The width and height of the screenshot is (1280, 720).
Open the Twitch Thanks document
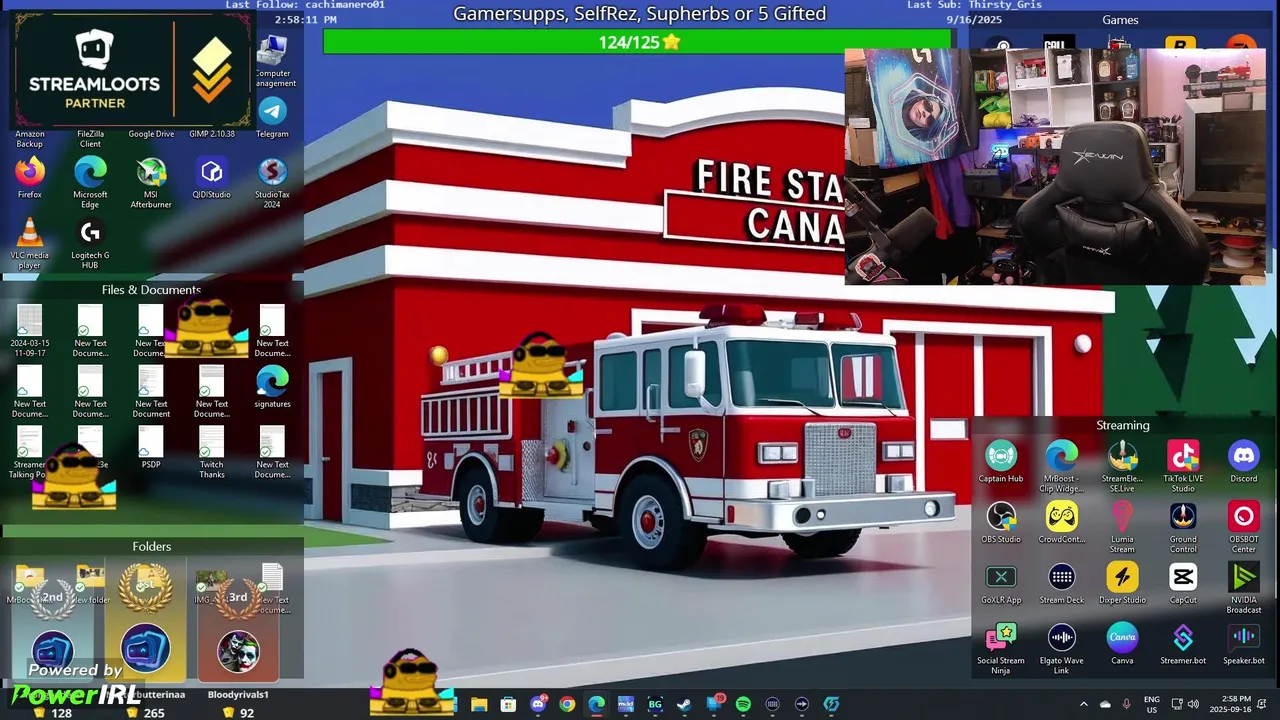coord(211,452)
